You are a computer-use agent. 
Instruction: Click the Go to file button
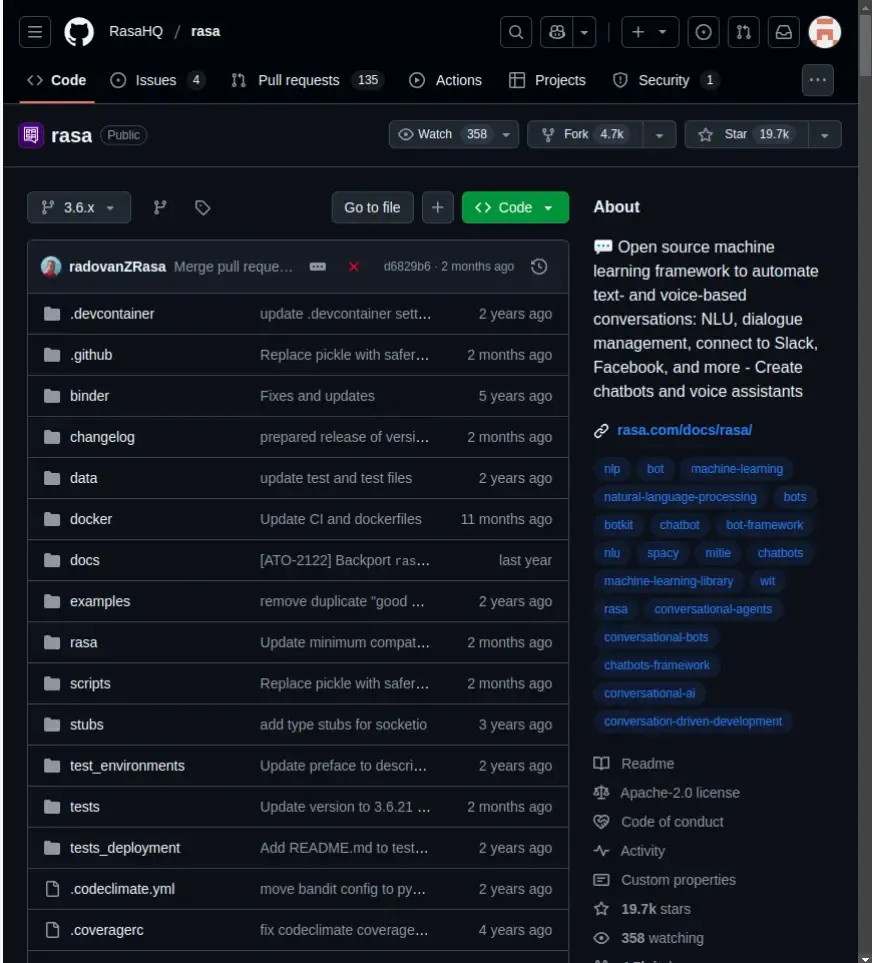click(372, 207)
